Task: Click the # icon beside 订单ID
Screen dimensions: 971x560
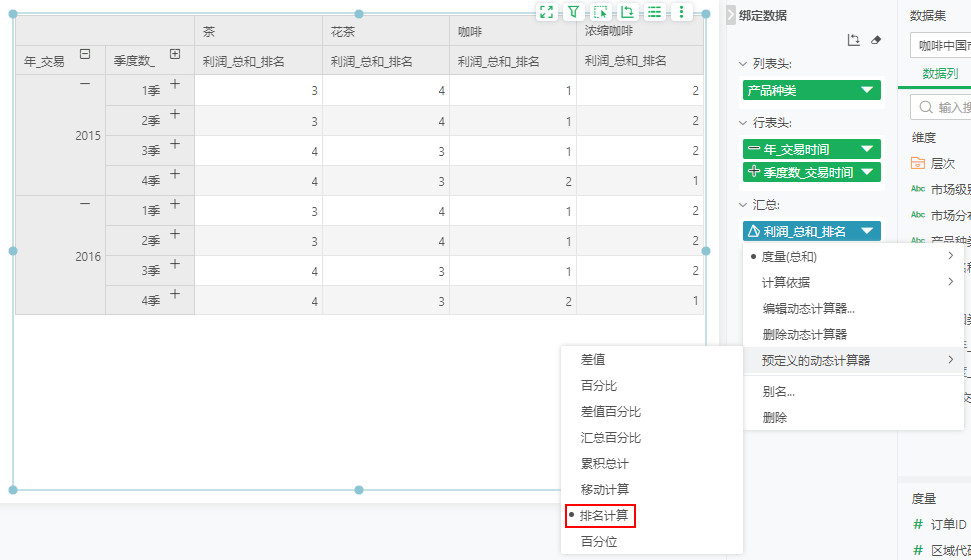Action: (x=918, y=525)
